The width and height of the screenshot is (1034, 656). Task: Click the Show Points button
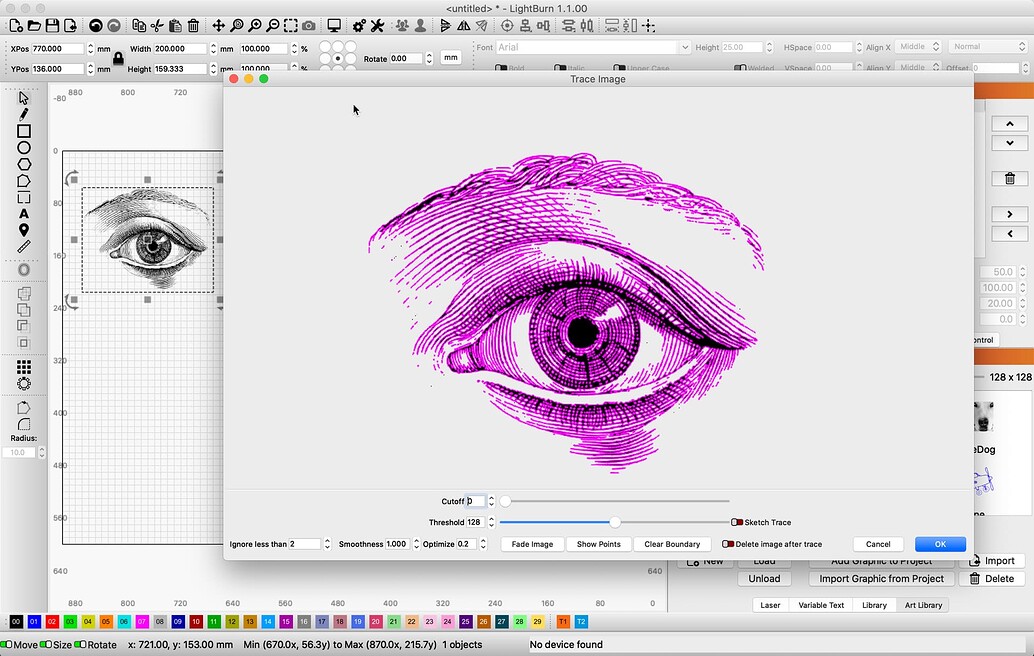point(598,544)
